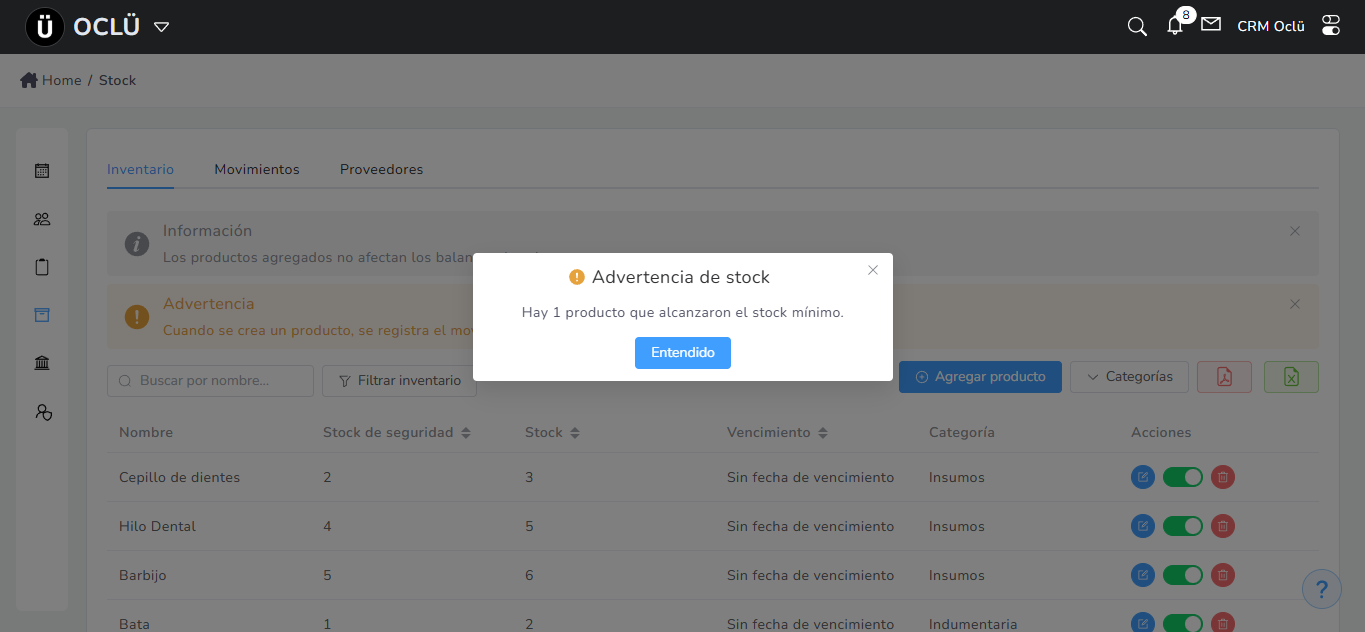Edit the Cepillo de dientes product

1143,477
